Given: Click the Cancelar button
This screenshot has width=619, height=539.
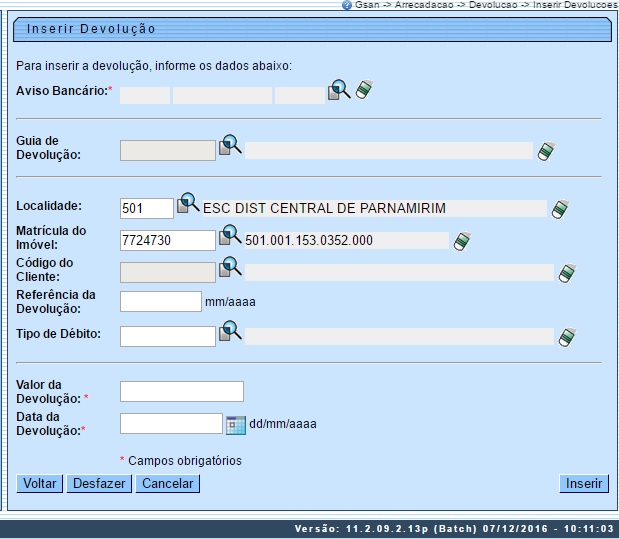Looking at the screenshot, I should pos(168,484).
